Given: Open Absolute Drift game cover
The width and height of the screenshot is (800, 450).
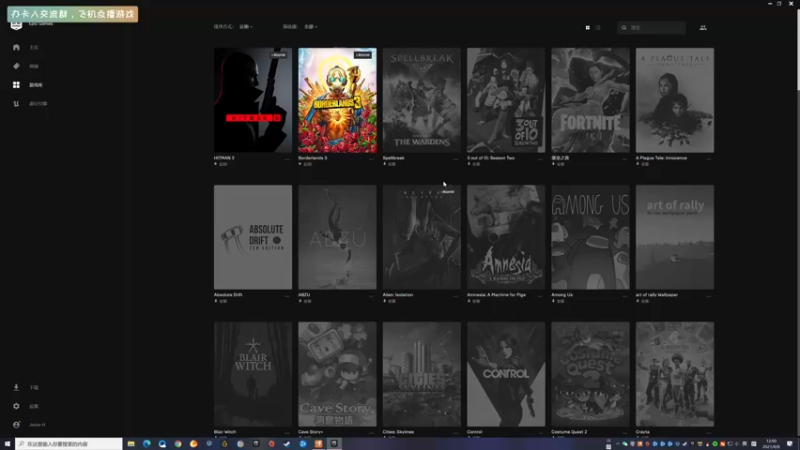Looking at the screenshot, I should tap(253, 237).
